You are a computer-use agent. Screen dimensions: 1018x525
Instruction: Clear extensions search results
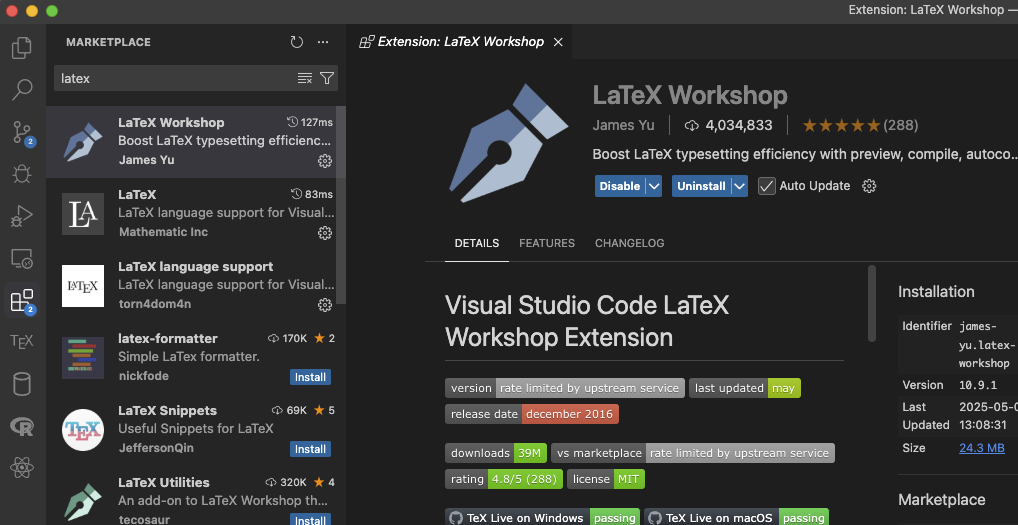click(x=304, y=79)
